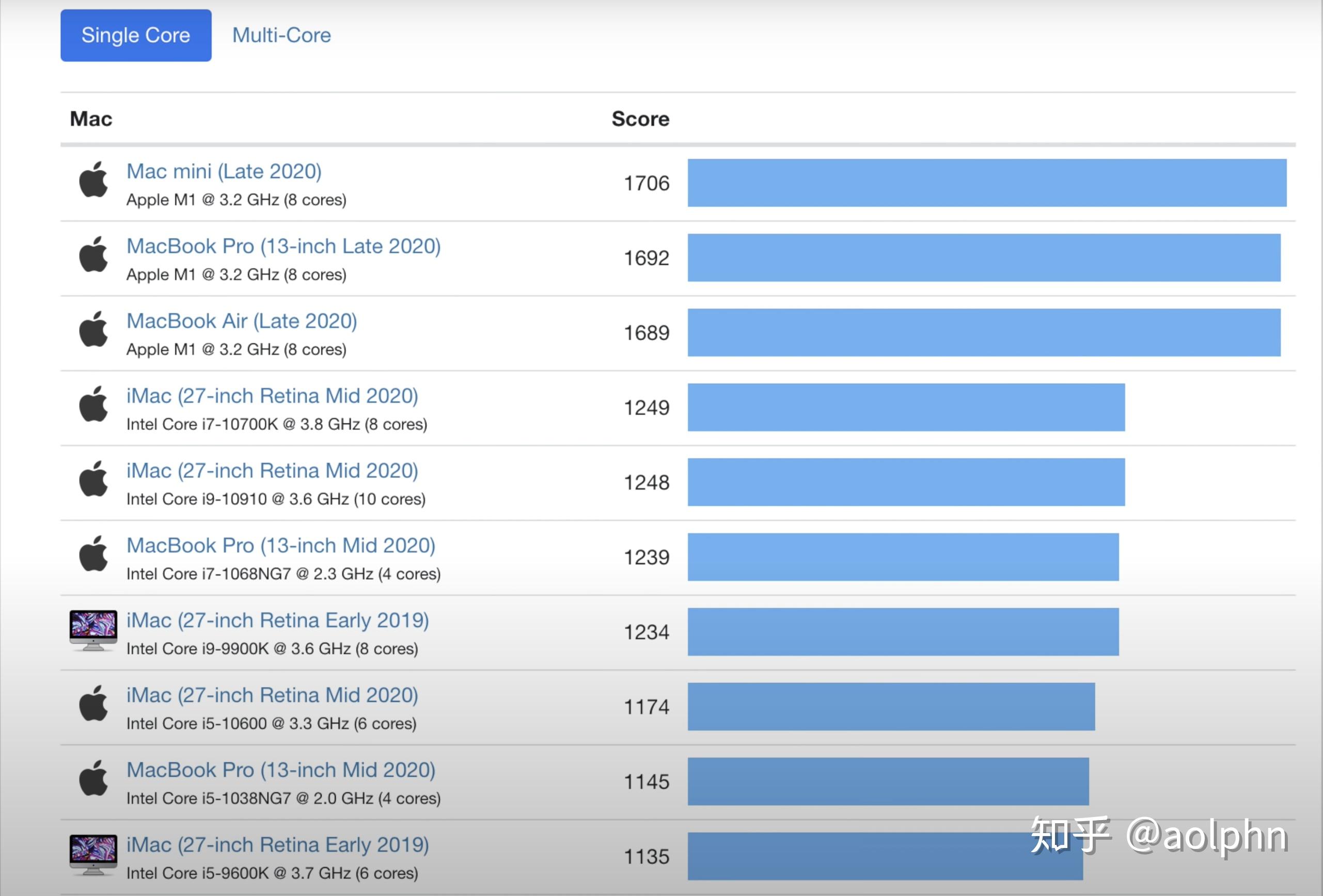This screenshot has height=896, width=1323.
Task: Open the MacBook Pro Mid 2020 link scoring 1145
Action: point(281,770)
